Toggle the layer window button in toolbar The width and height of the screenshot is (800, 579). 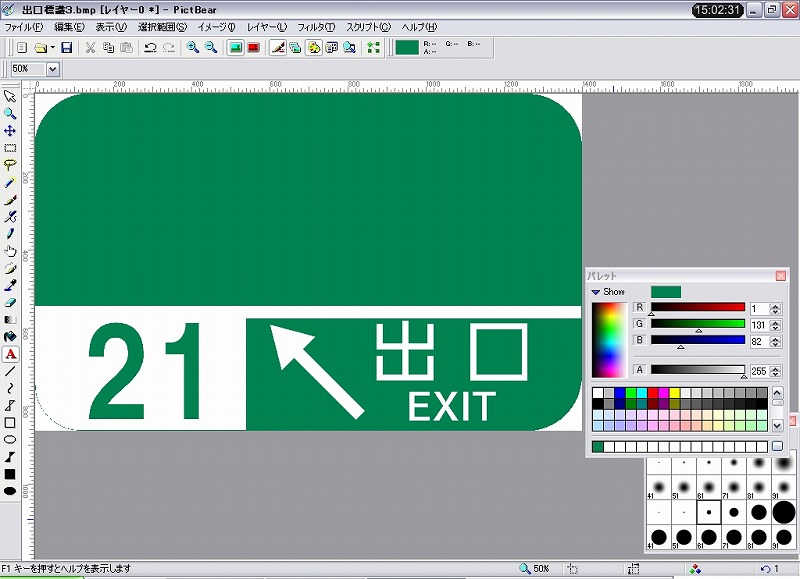click(x=295, y=47)
